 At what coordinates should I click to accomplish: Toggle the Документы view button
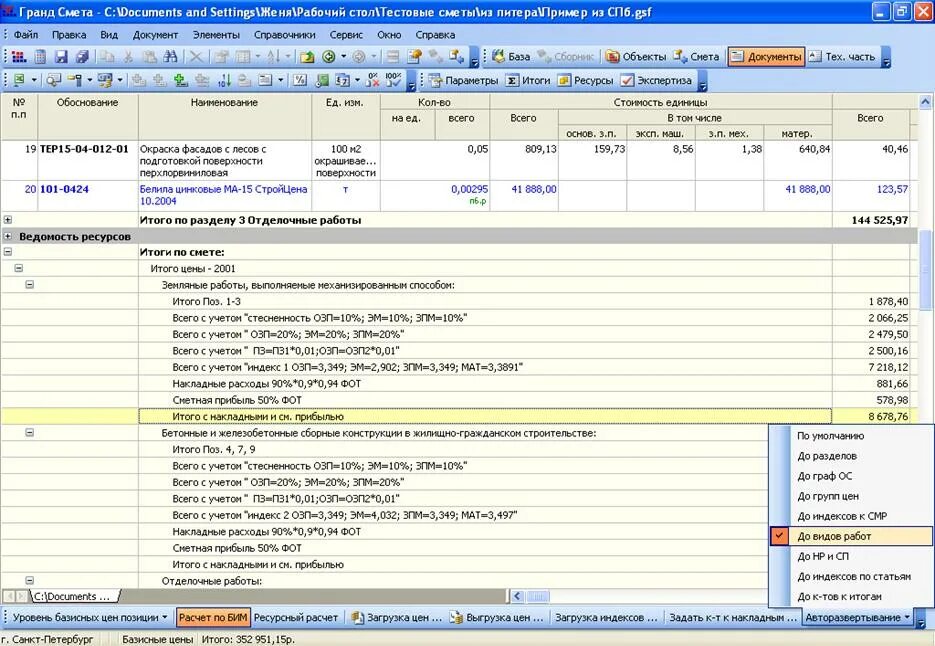coord(766,57)
